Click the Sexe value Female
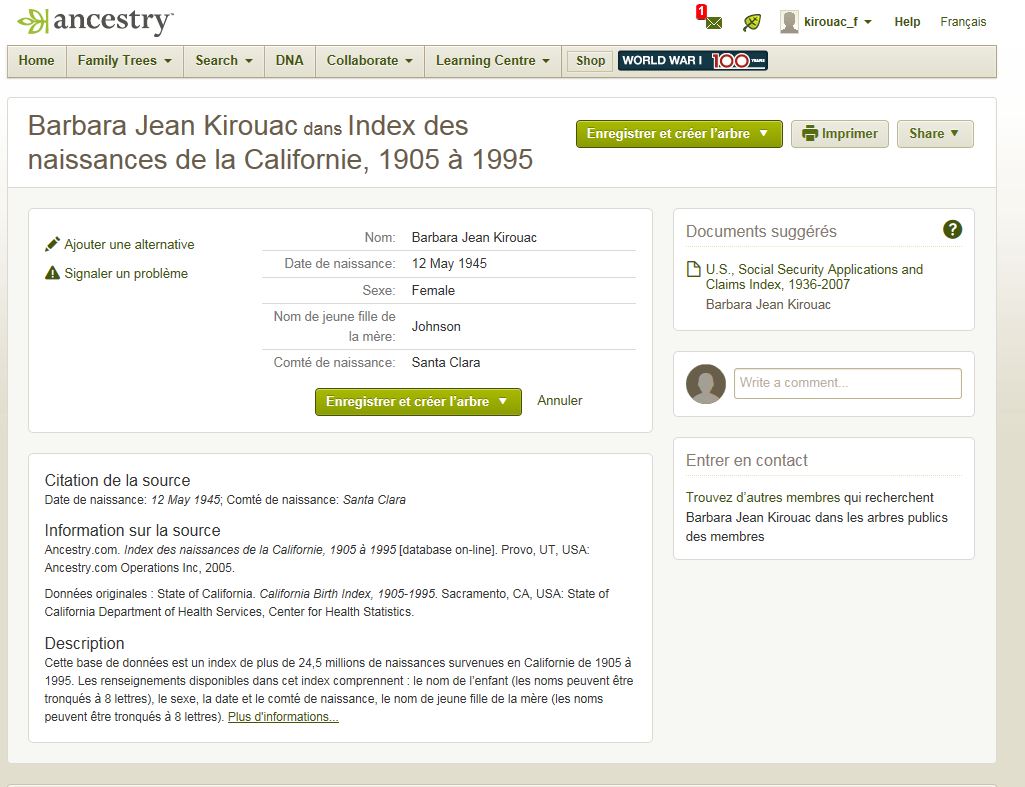 point(433,290)
